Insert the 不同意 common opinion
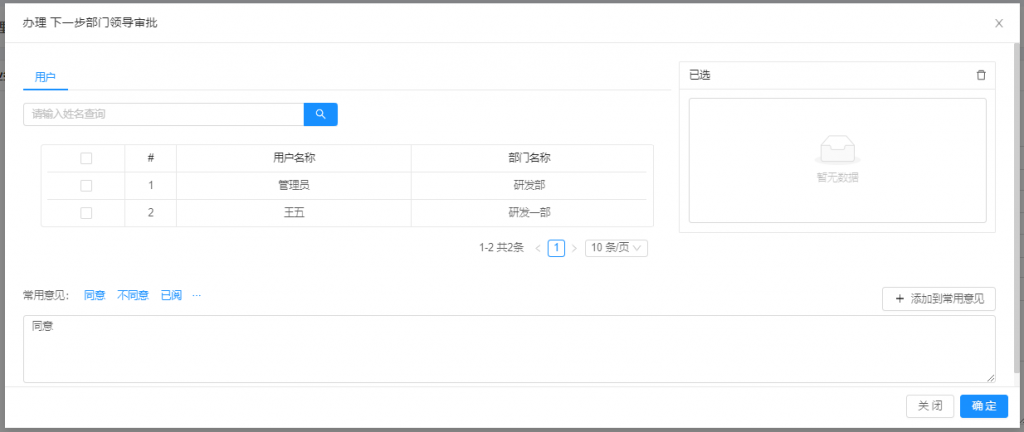 (133, 296)
